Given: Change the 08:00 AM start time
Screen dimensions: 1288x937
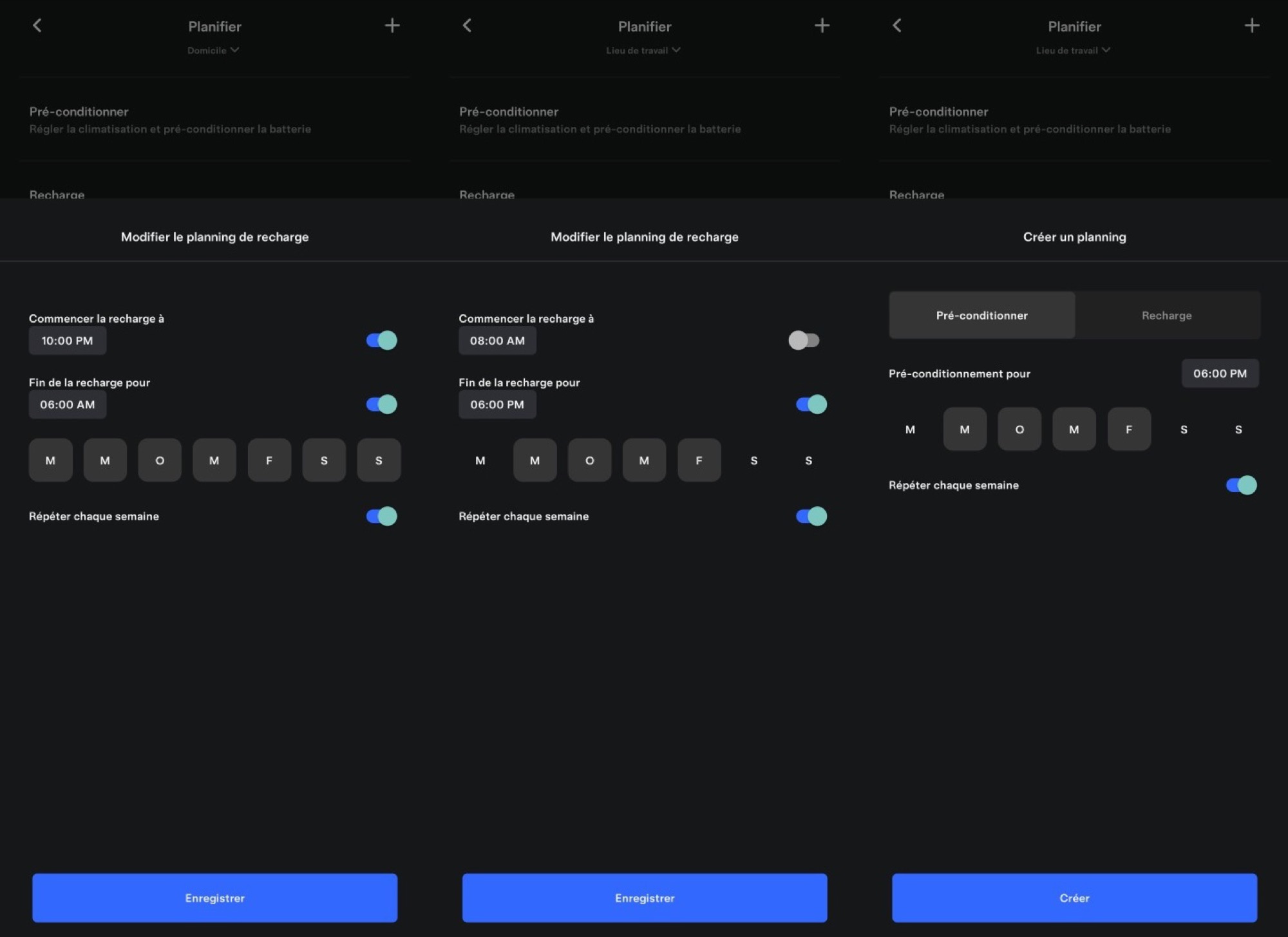Looking at the screenshot, I should tap(497, 341).
